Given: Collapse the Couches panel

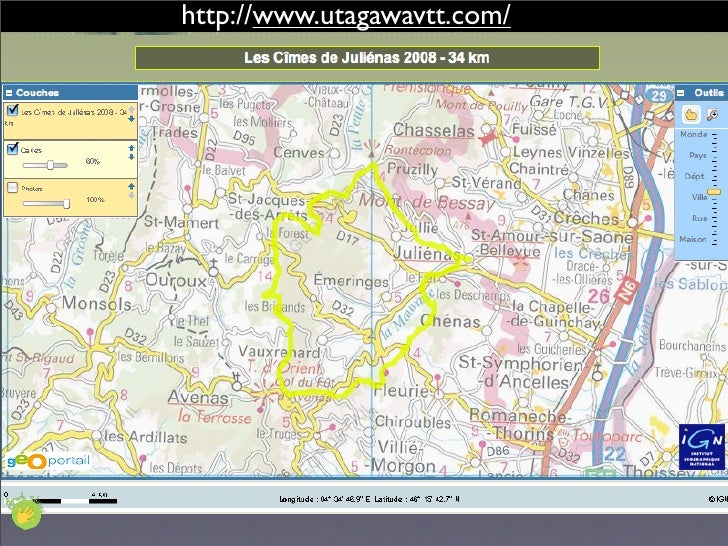Looking at the screenshot, I should tap(8, 93).
